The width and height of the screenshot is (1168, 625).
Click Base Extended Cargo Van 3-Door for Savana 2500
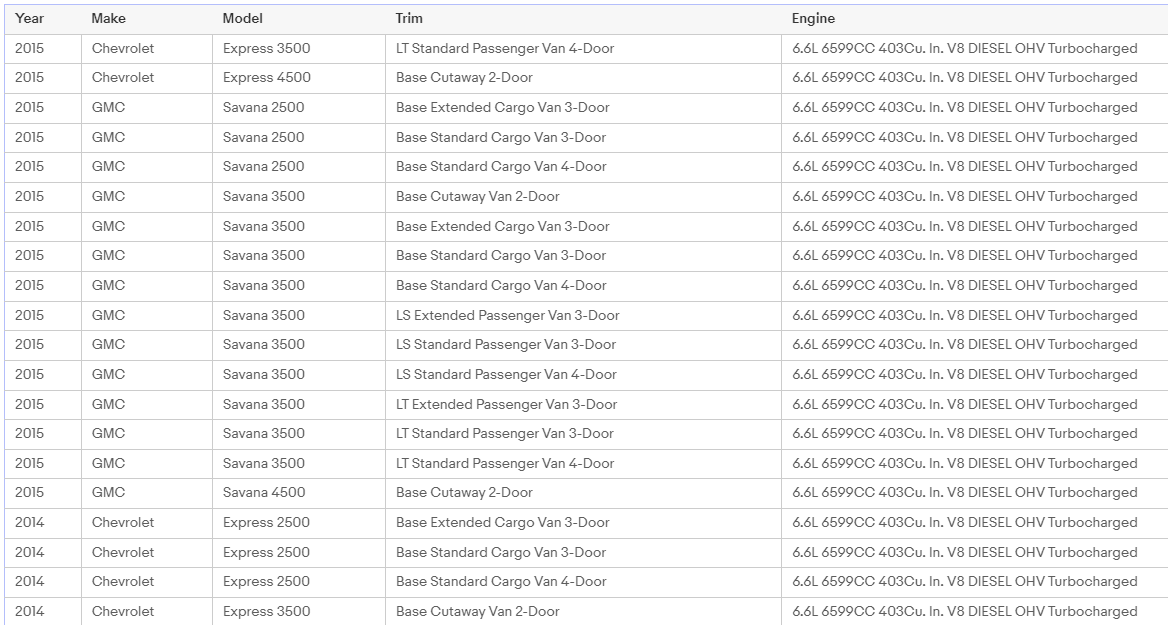coord(502,108)
